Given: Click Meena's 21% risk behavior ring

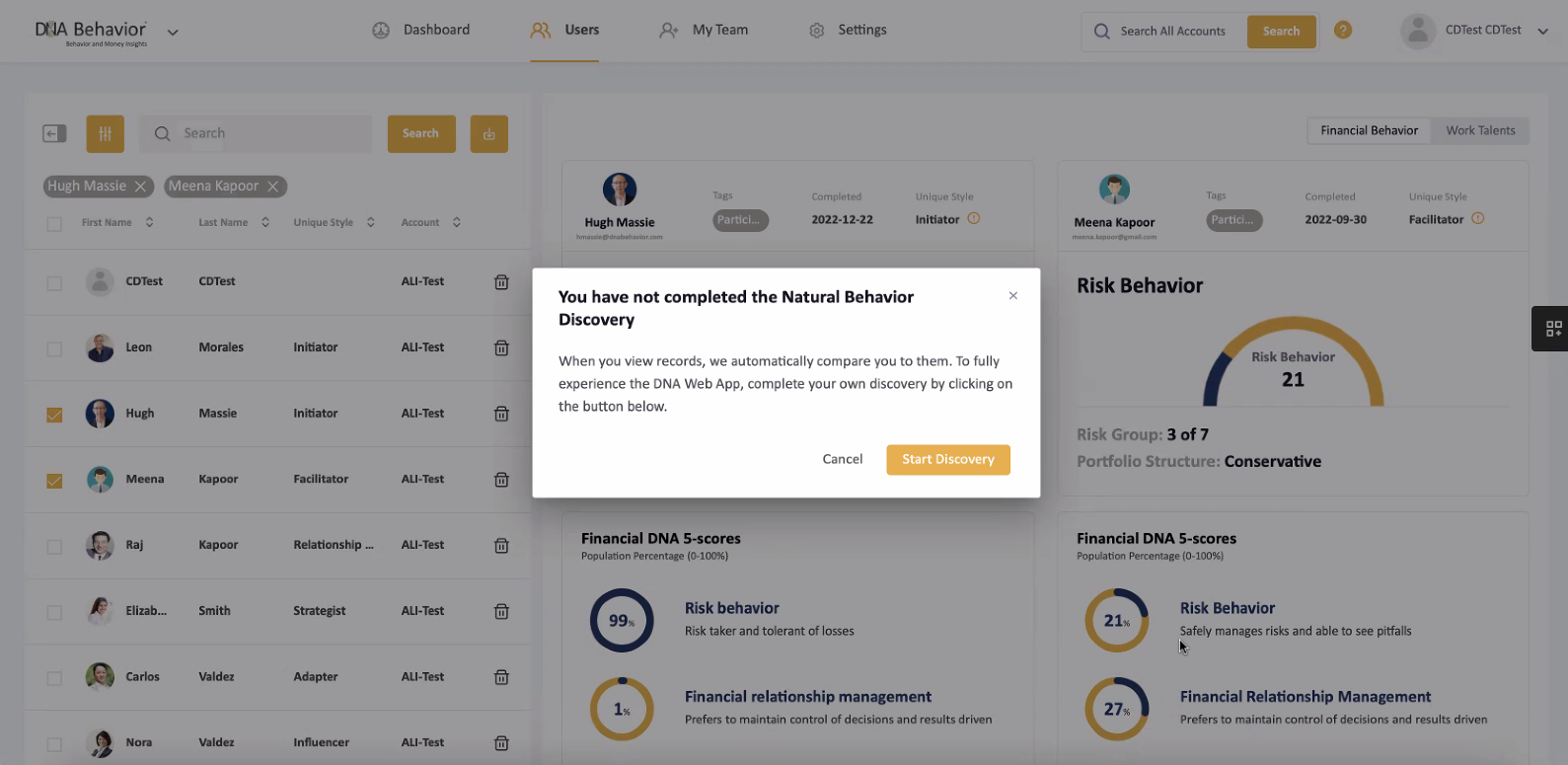Looking at the screenshot, I should tap(1117, 620).
